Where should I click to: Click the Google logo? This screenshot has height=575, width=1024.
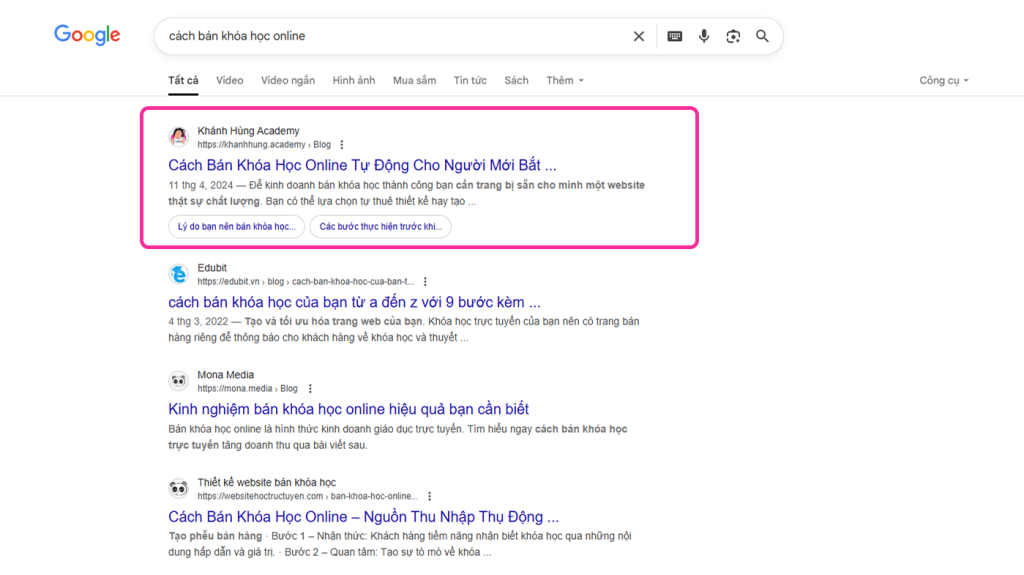pyautogui.click(x=87, y=35)
